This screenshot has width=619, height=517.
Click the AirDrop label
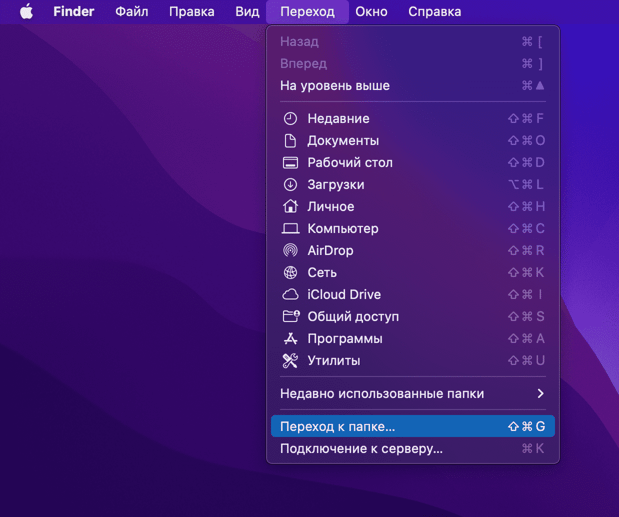330,250
